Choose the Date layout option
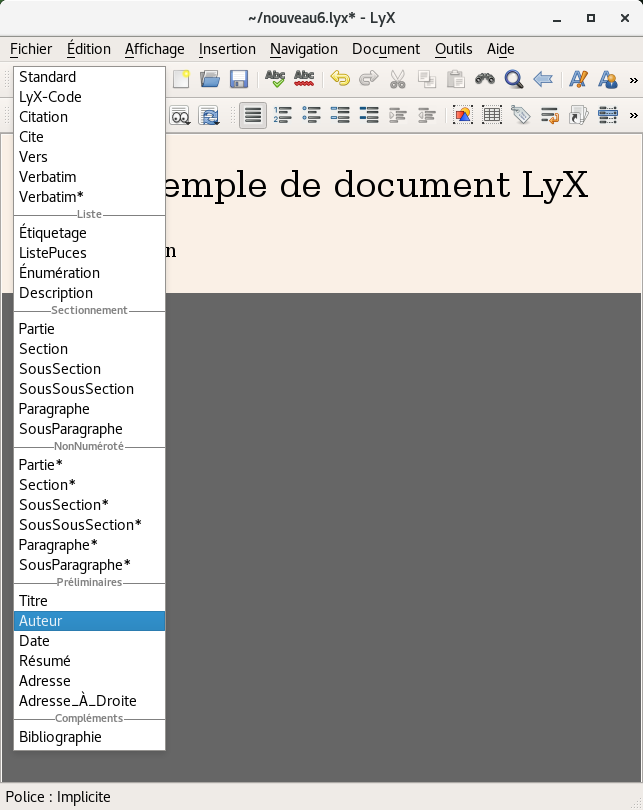Screen dimensions: 643x810 click(89, 641)
